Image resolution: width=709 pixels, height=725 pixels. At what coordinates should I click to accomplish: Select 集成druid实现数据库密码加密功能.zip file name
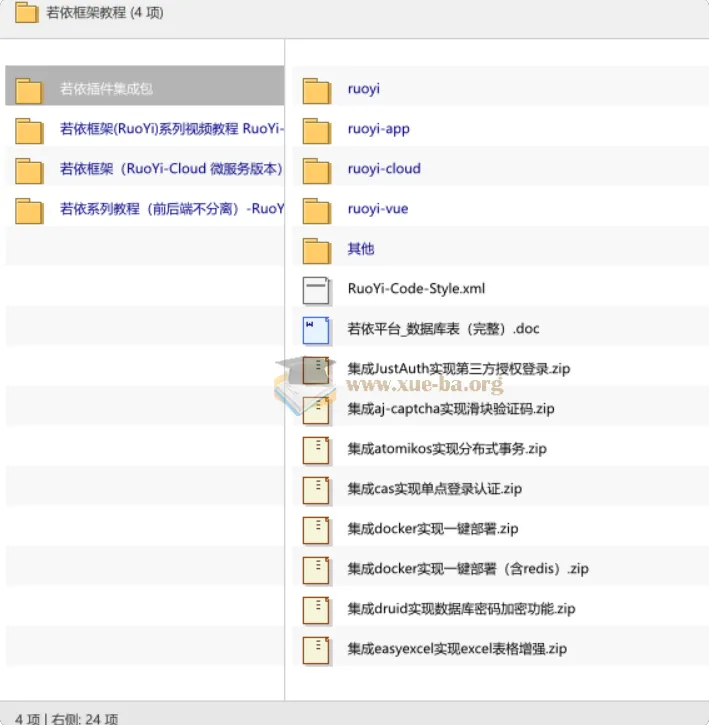point(461,608)
